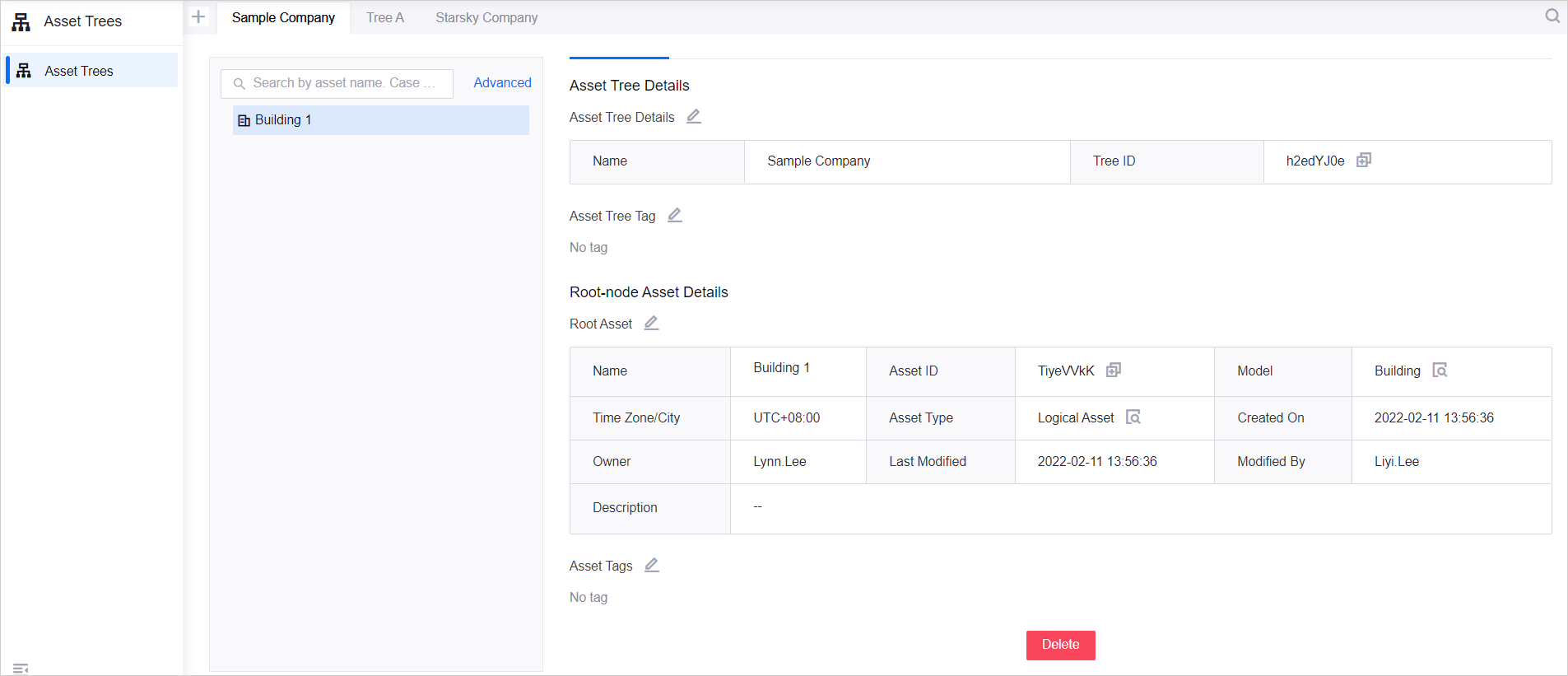This screenshot has height=676, width=1568.
Task: Click the Asset Trees header logo icon
Action: [x=21, y=21]
